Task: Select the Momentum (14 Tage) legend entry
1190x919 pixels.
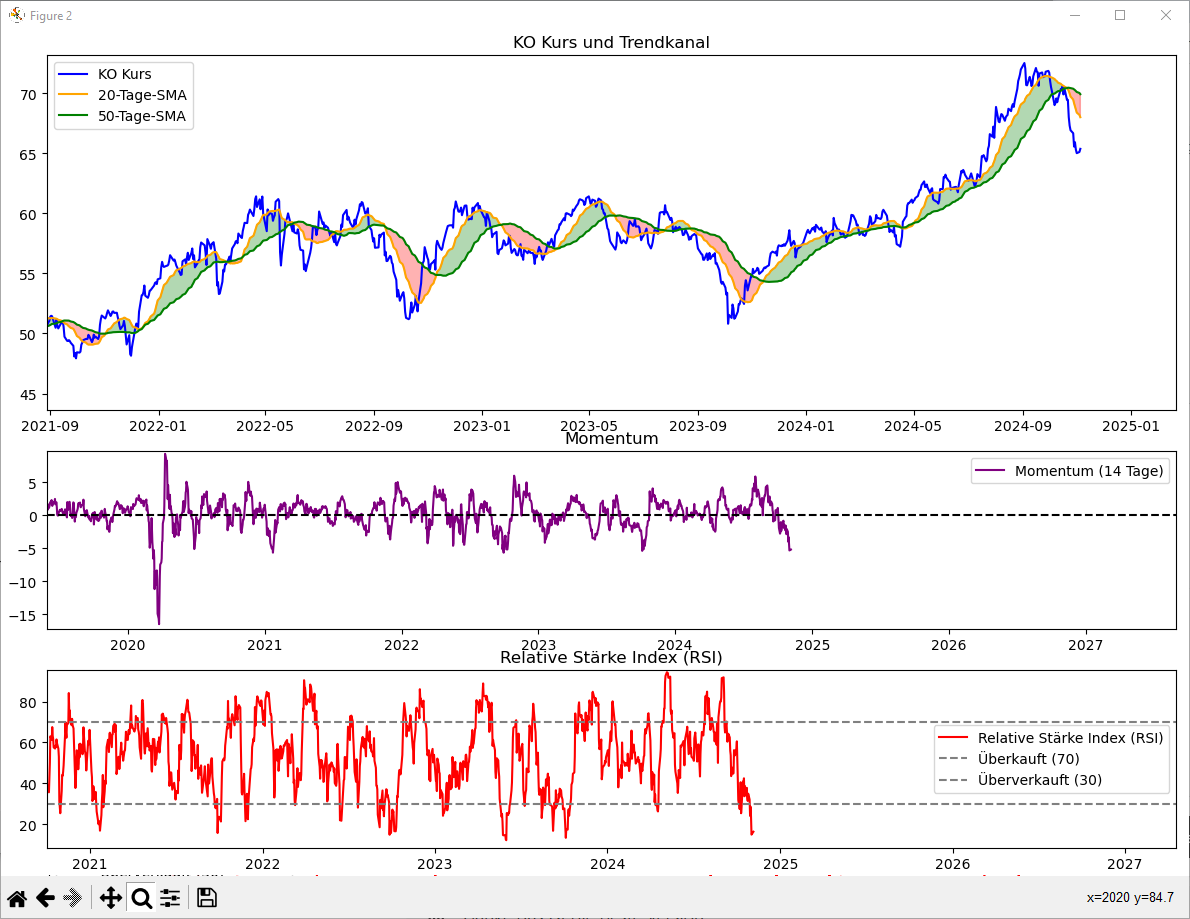Action: [x=1070, y=471]
